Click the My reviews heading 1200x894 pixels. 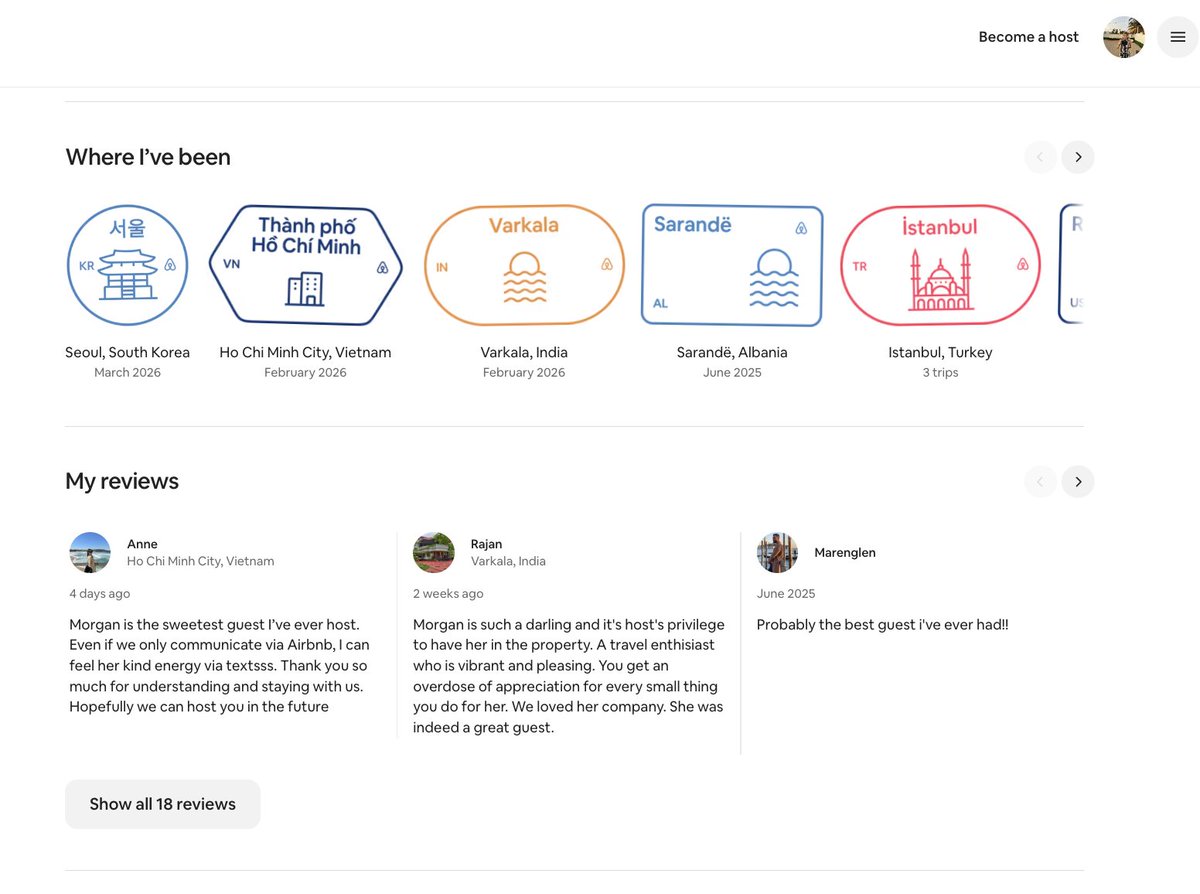pyautogui.click(x=122, y=481)
